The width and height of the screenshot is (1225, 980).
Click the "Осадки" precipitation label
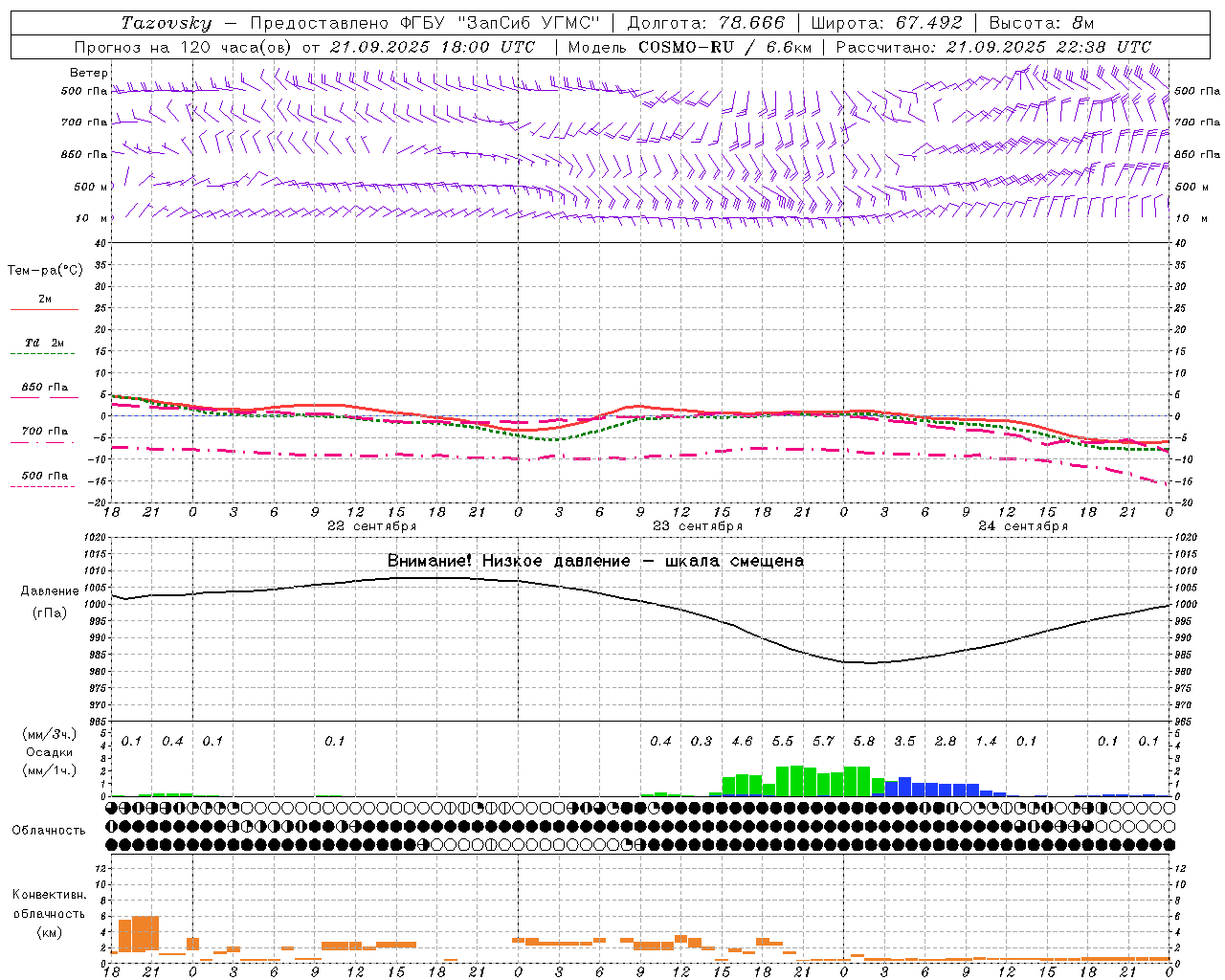(50, 752)
